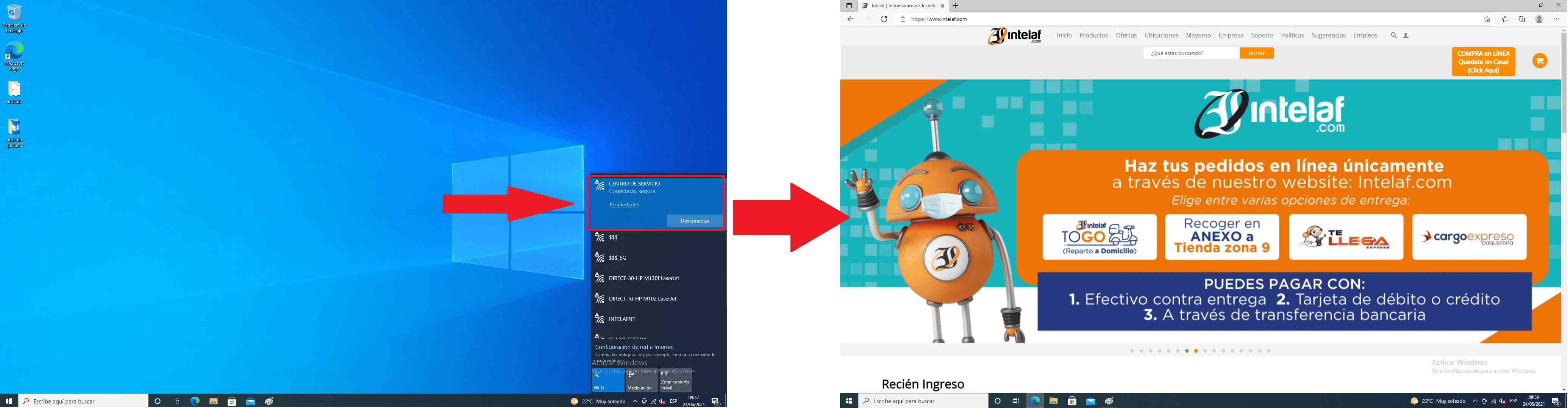1568x408 pixels.
Task: Toggle the Wi-Fi quick action tile
Action: tap(608, 381)
